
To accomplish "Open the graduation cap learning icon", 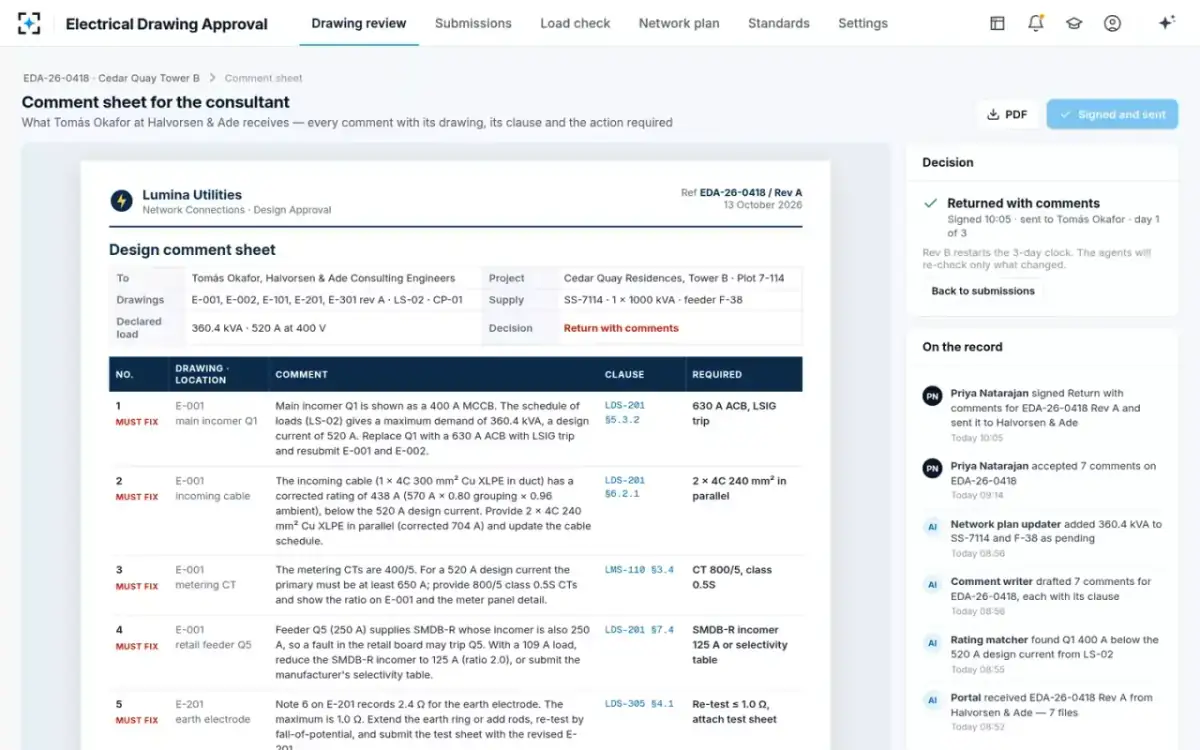I will pyautogui.click(x=1074, y=23).
